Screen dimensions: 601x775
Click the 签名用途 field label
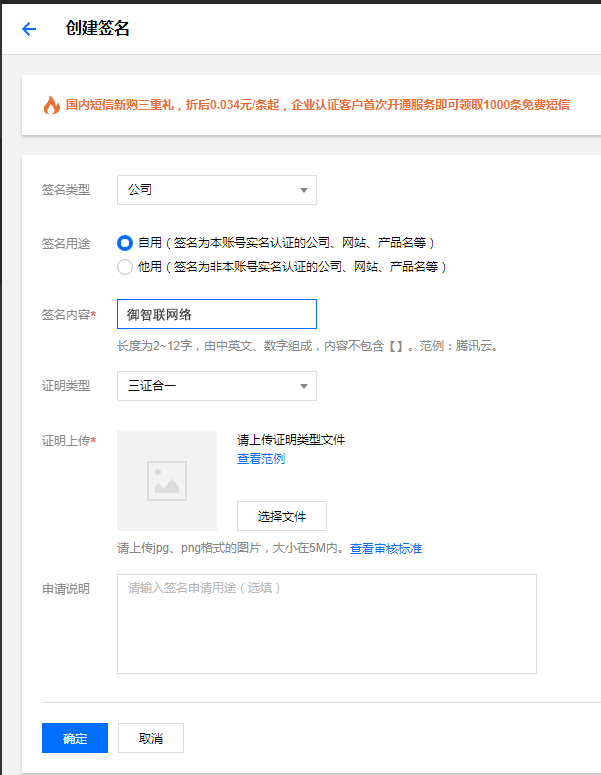[x=65, y=243]
